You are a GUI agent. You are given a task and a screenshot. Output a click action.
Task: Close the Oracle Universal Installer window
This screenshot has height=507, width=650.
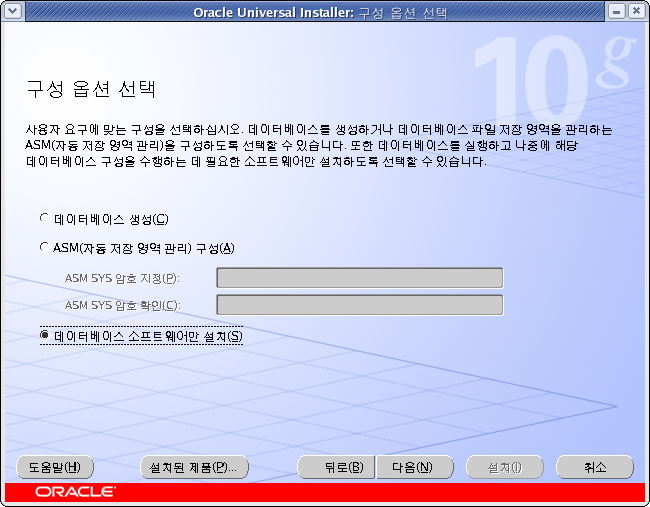[636, 11]
